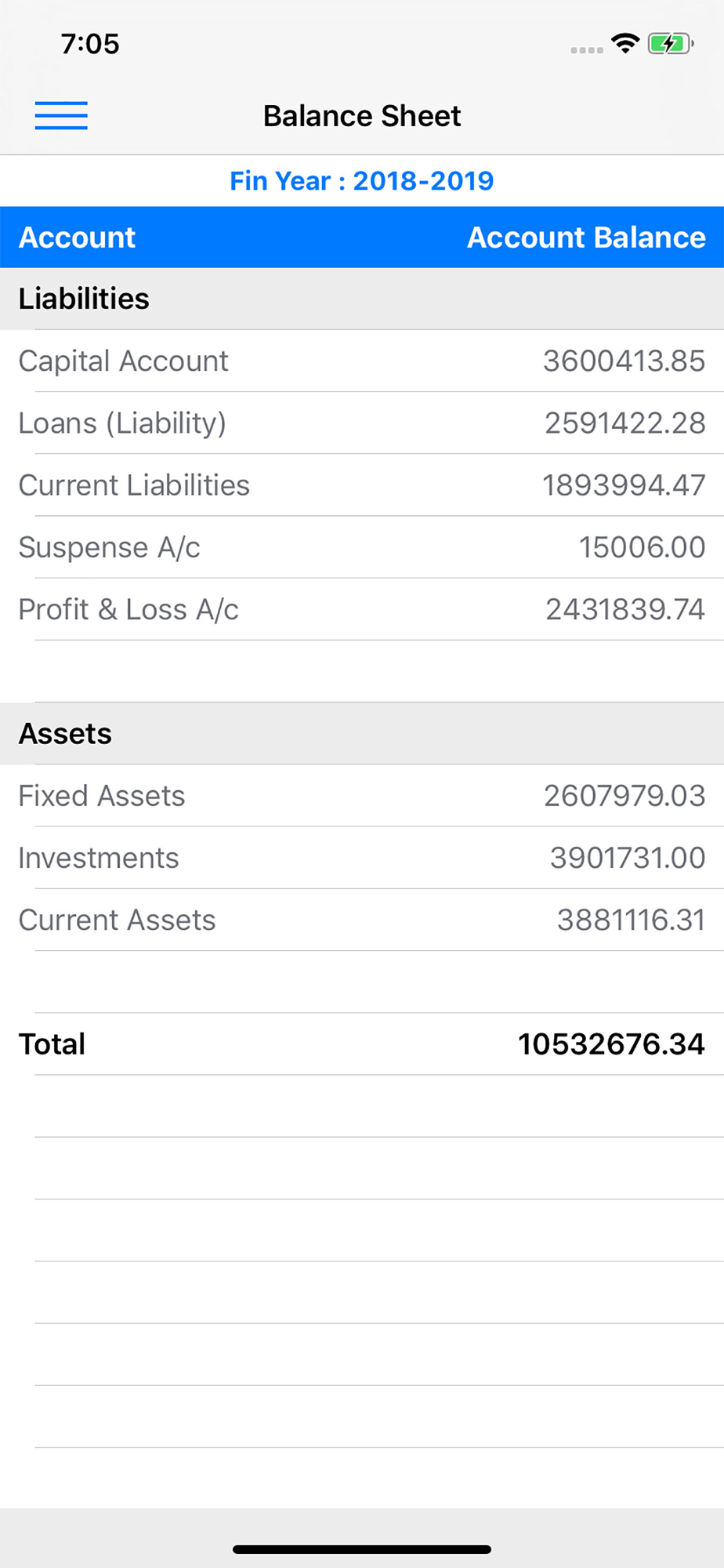The height and width of the screenshot is (1568, 724).
Task: Select the Current Liabilities entry
Action: coord(362,485)
